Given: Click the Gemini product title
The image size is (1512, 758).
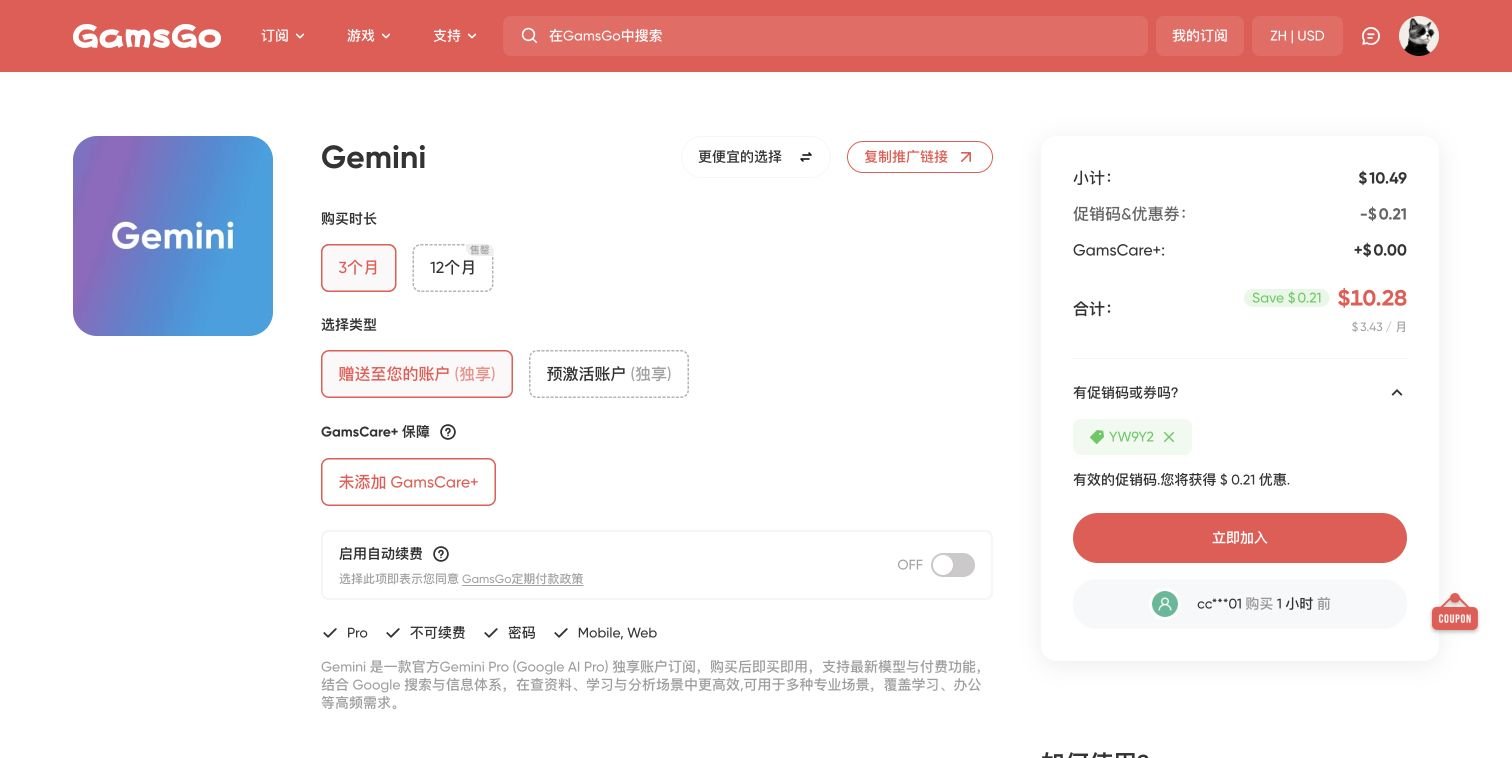Looking at the screenshot, I should 373,157.
